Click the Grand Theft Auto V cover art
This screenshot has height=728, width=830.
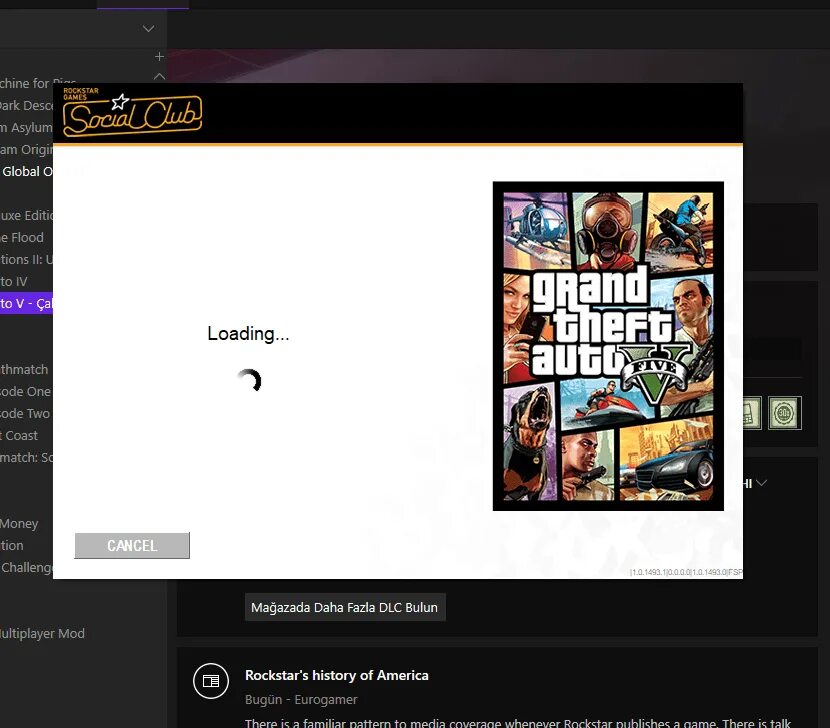(608, 346)
